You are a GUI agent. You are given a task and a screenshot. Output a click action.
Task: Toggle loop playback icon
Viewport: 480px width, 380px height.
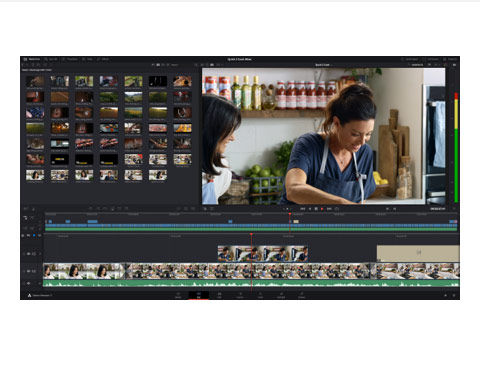tap(337, 209)
